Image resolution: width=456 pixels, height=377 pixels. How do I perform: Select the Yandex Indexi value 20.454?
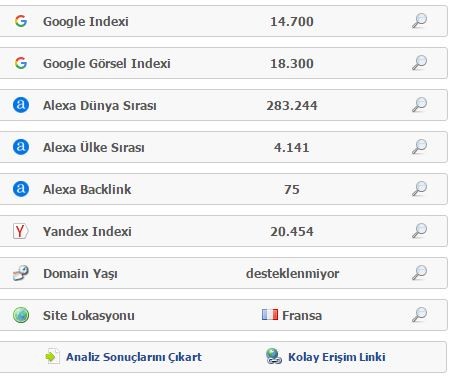point(292,232)
